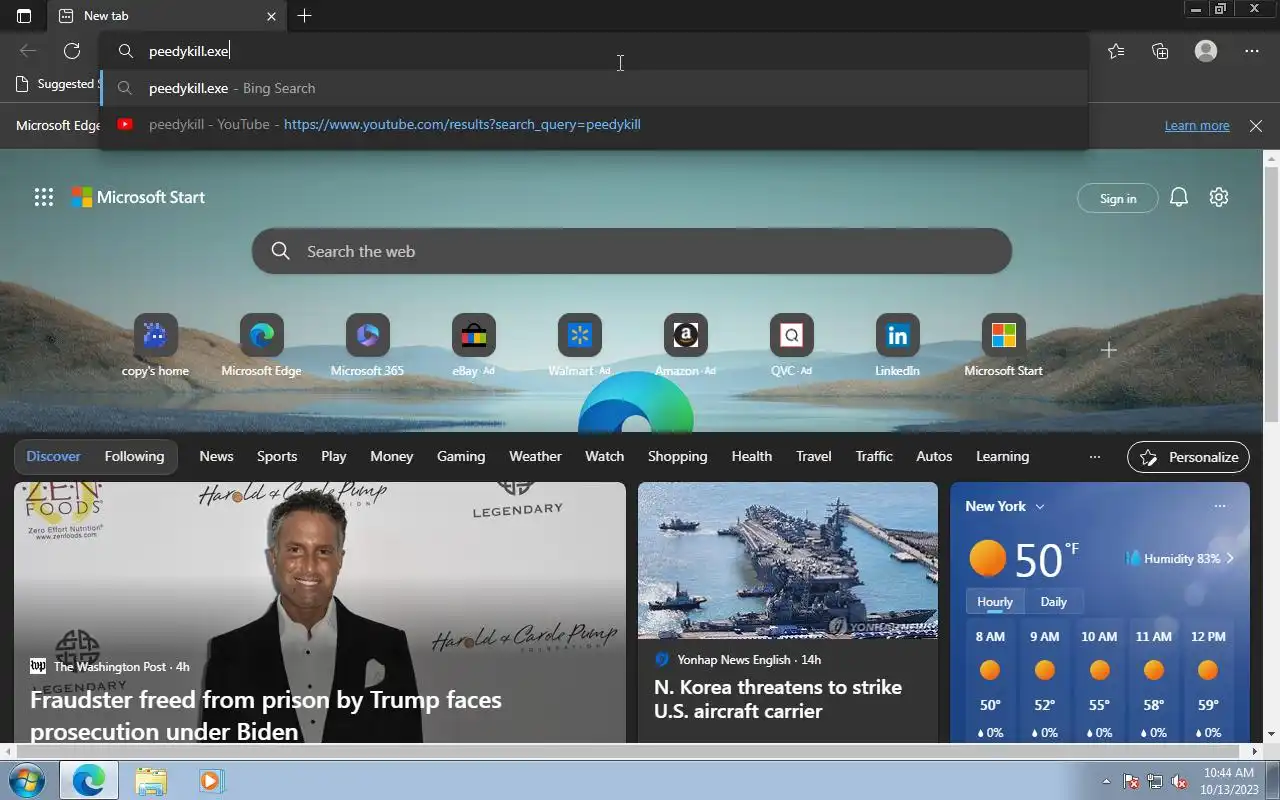Open the Fraudster freed from prison article
The height and width of the screenshot is (800, 1280).
point(266,714)
